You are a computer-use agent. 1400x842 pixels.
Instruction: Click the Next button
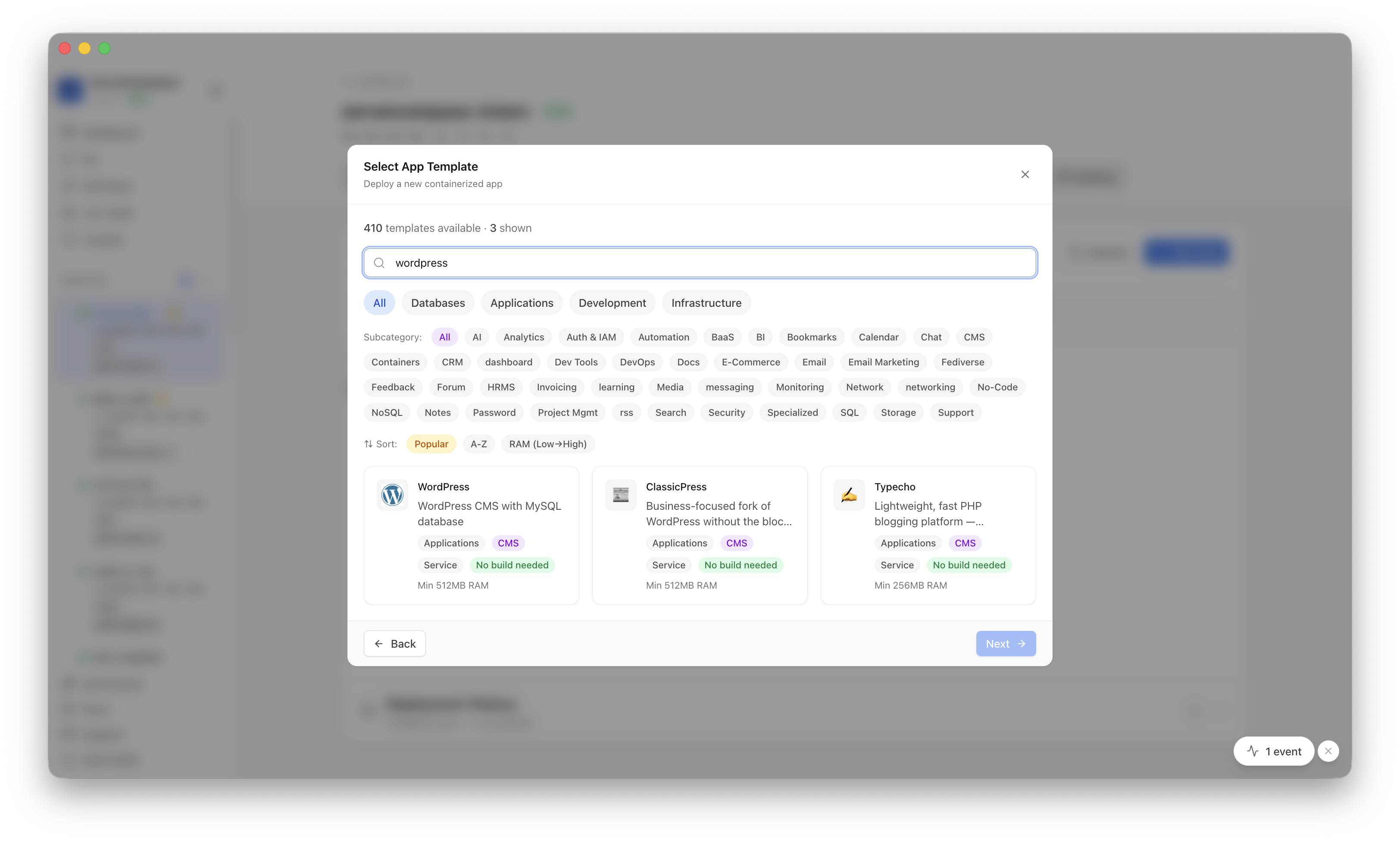pyautogui.click(x=1006, y=643)
